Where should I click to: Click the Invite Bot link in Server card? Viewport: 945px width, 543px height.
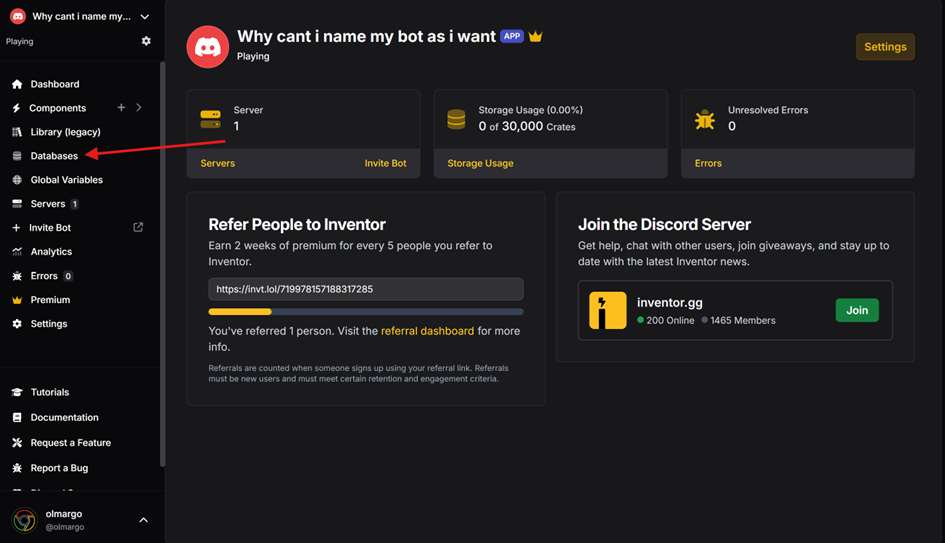click(385, 163)
